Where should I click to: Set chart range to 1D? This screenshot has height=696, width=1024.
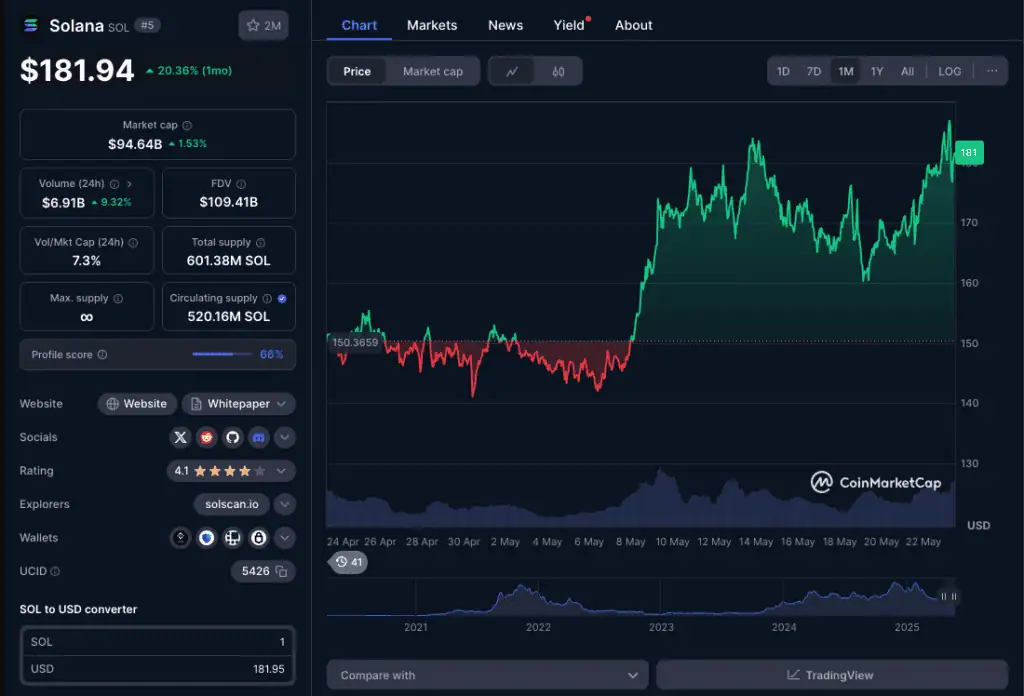783,71
